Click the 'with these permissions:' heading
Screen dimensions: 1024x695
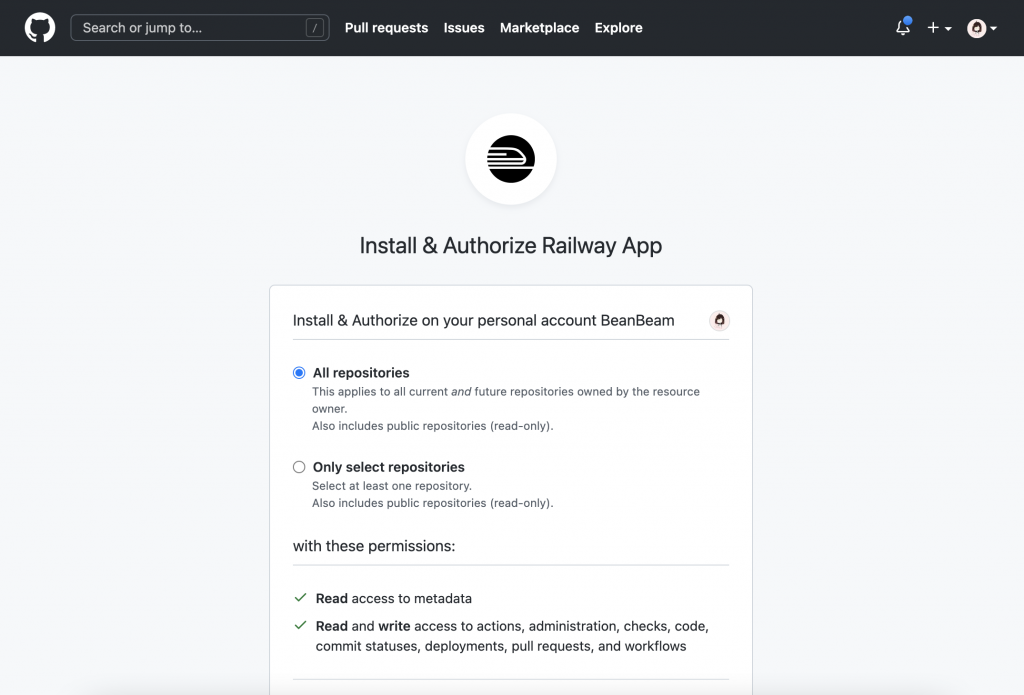[374, 546]
